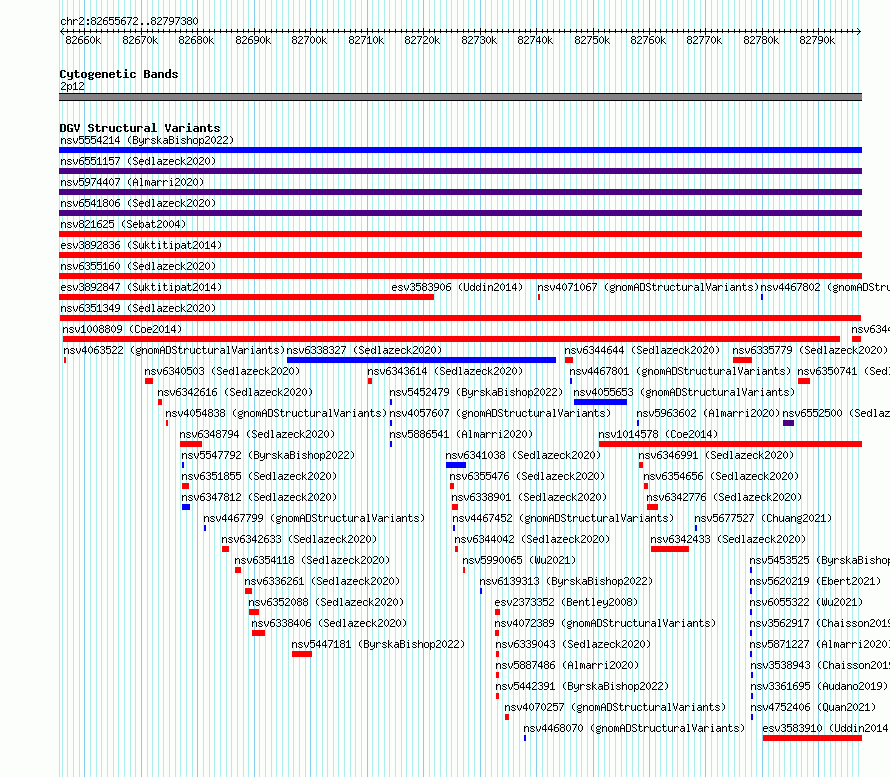Click the red bar under nsv821625
Screen dimensions: 890x777
click(x=460, y=234)
